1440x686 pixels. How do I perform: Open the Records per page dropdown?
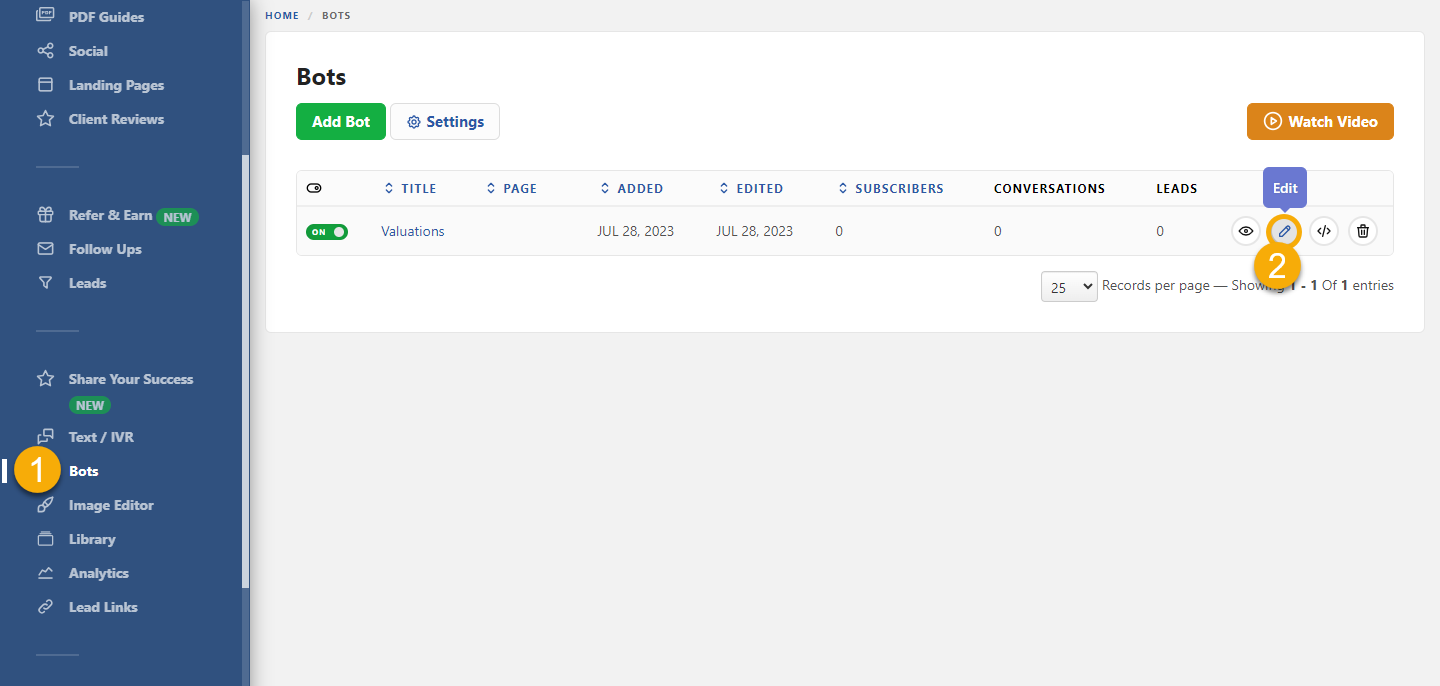pyautogui.click(x=1069, y=287)
